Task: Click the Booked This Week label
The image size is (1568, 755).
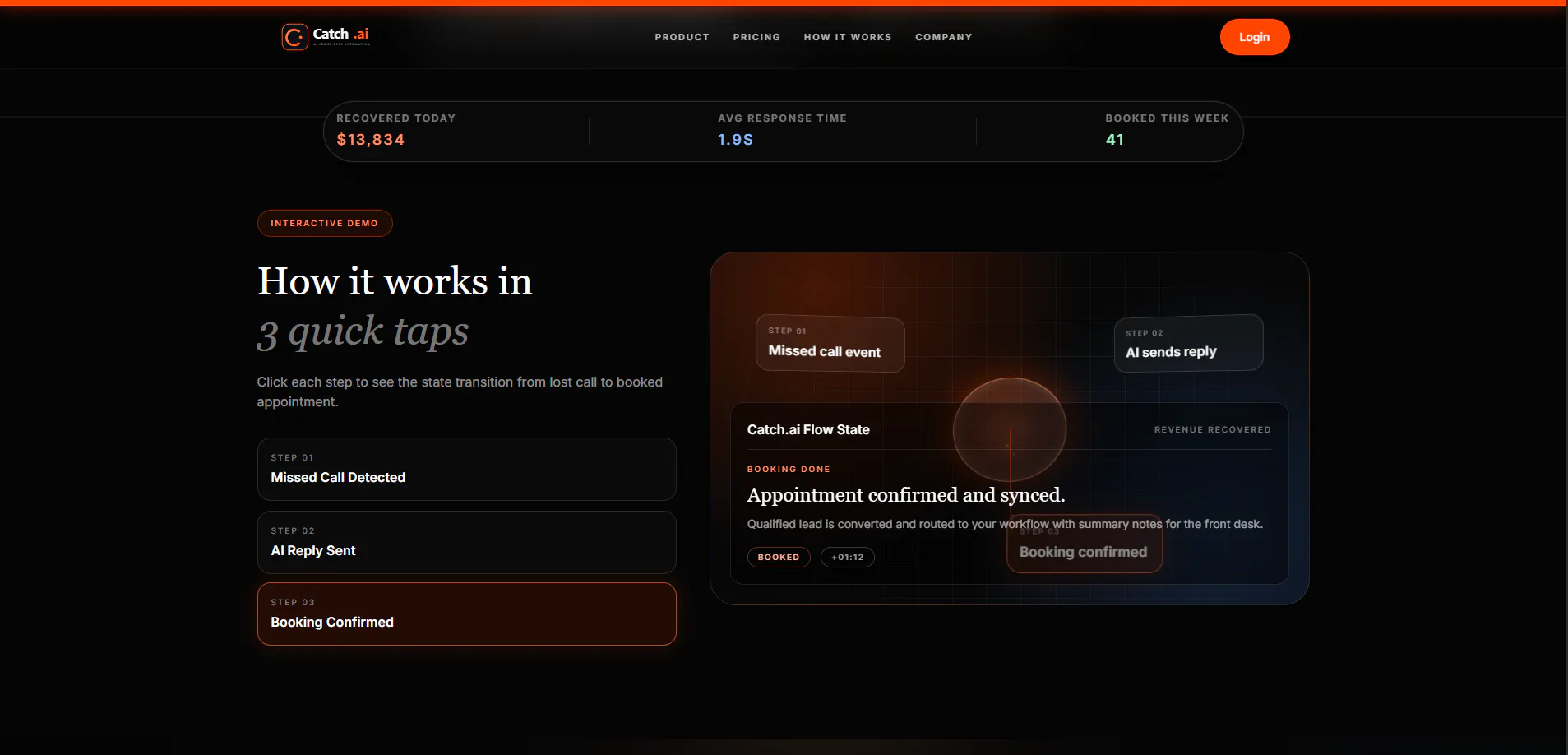Action: (x=1168, y=118)
